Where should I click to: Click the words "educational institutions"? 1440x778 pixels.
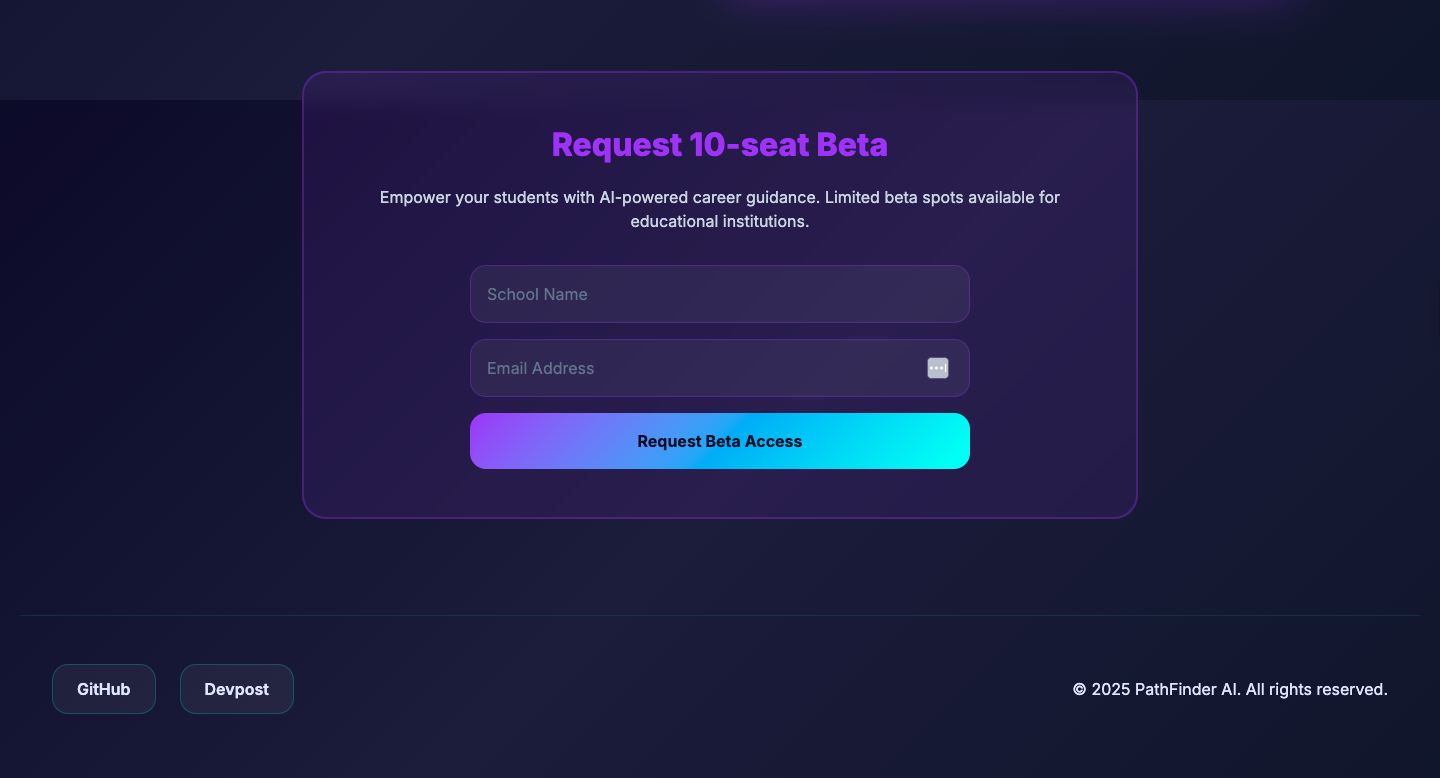click(719, 221)
